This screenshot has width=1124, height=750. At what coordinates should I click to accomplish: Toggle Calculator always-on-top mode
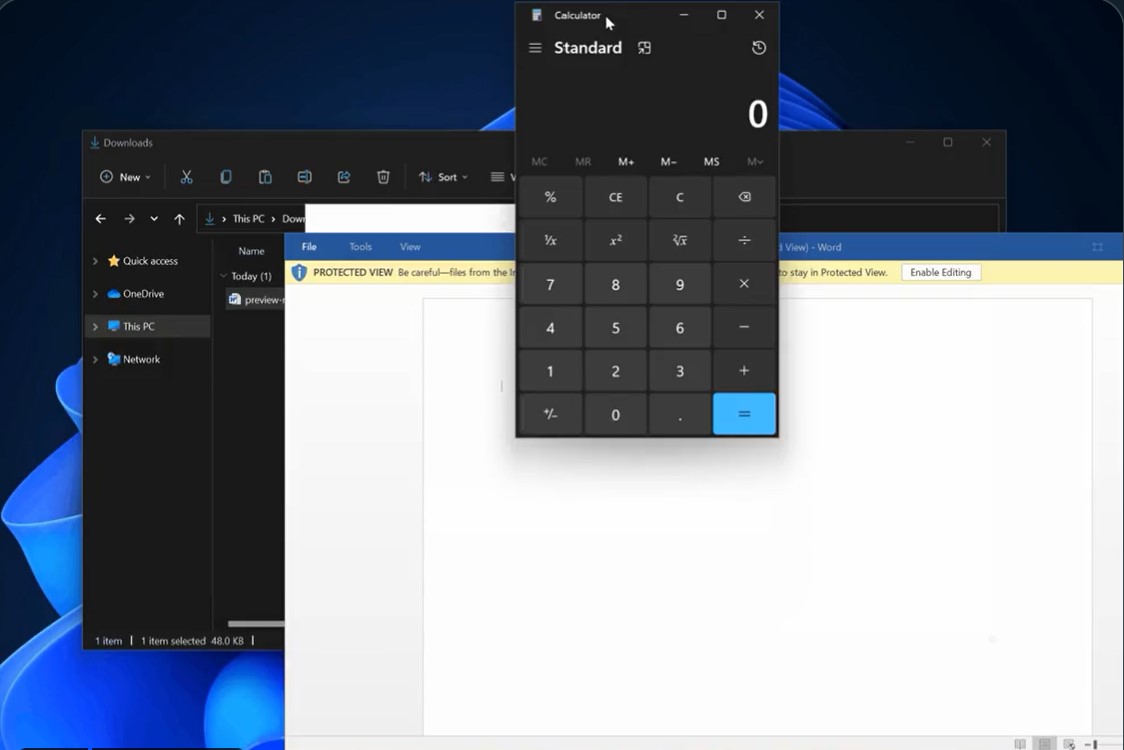click(x=644, y=47)
